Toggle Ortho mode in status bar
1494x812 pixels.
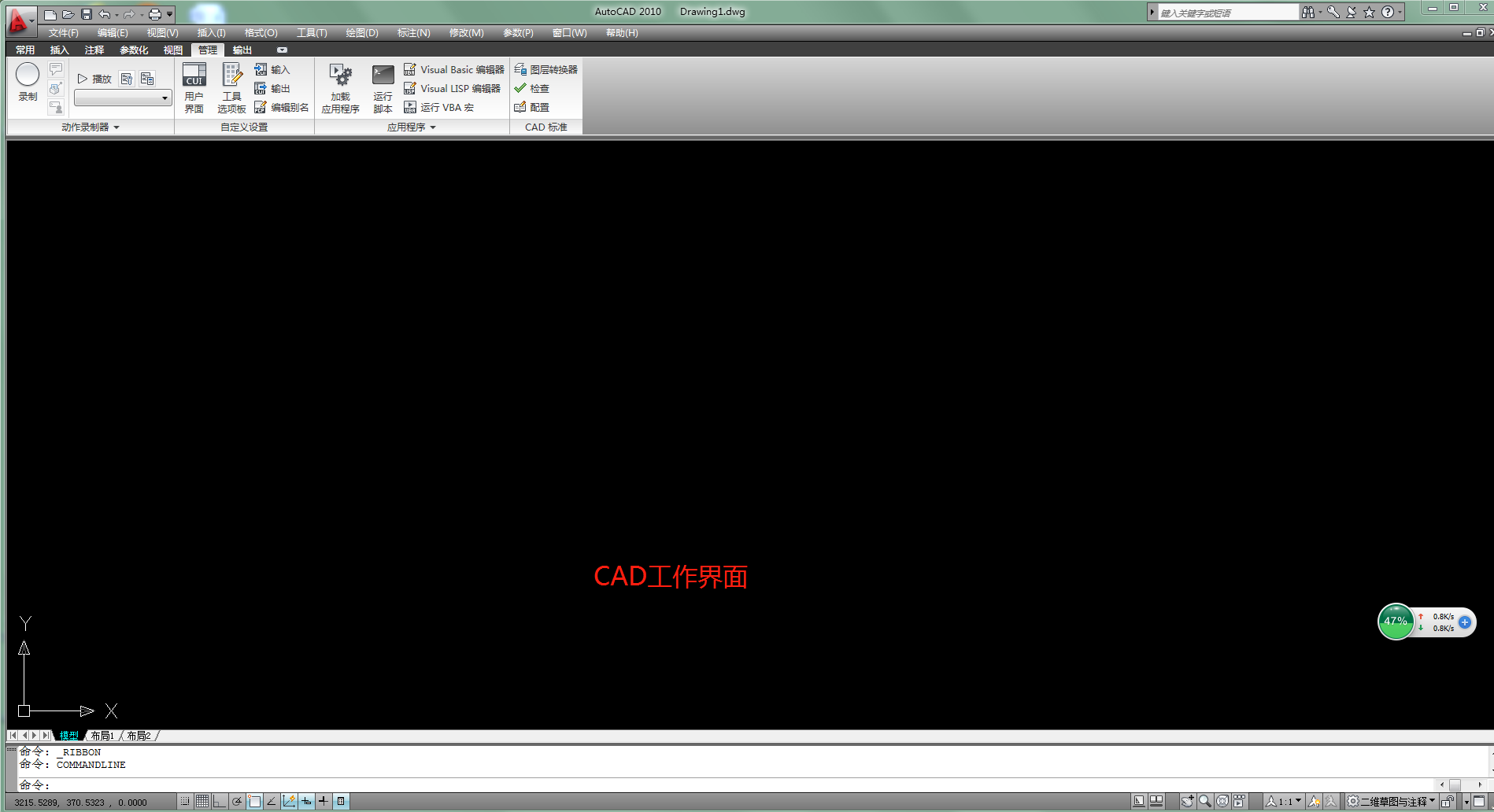tap(220, 801)
